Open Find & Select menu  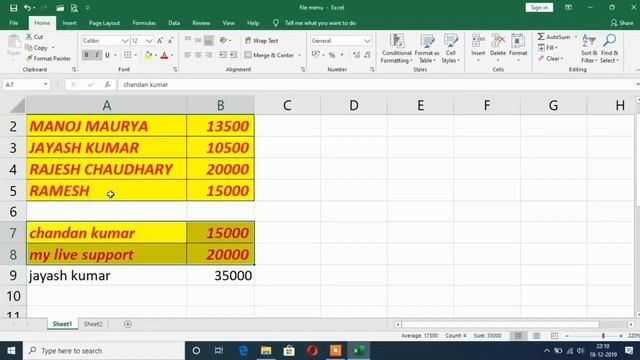(x=609, y=49)
